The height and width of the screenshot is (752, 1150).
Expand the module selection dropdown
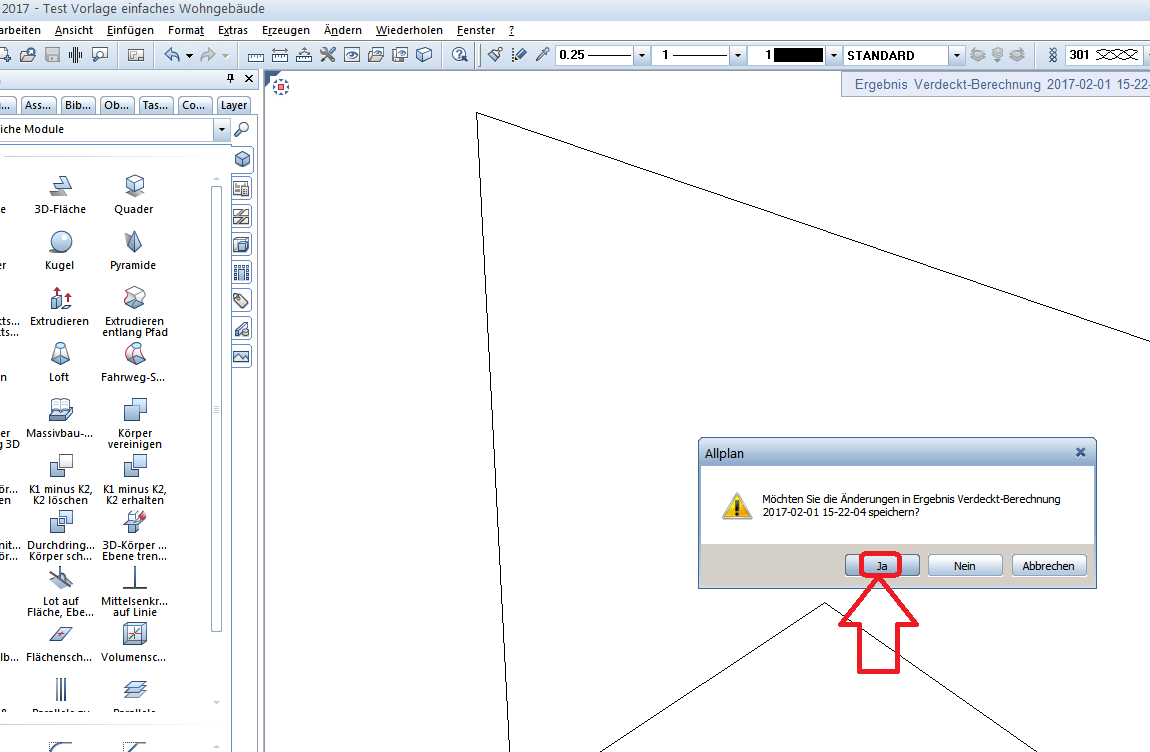tap(221, 130)
